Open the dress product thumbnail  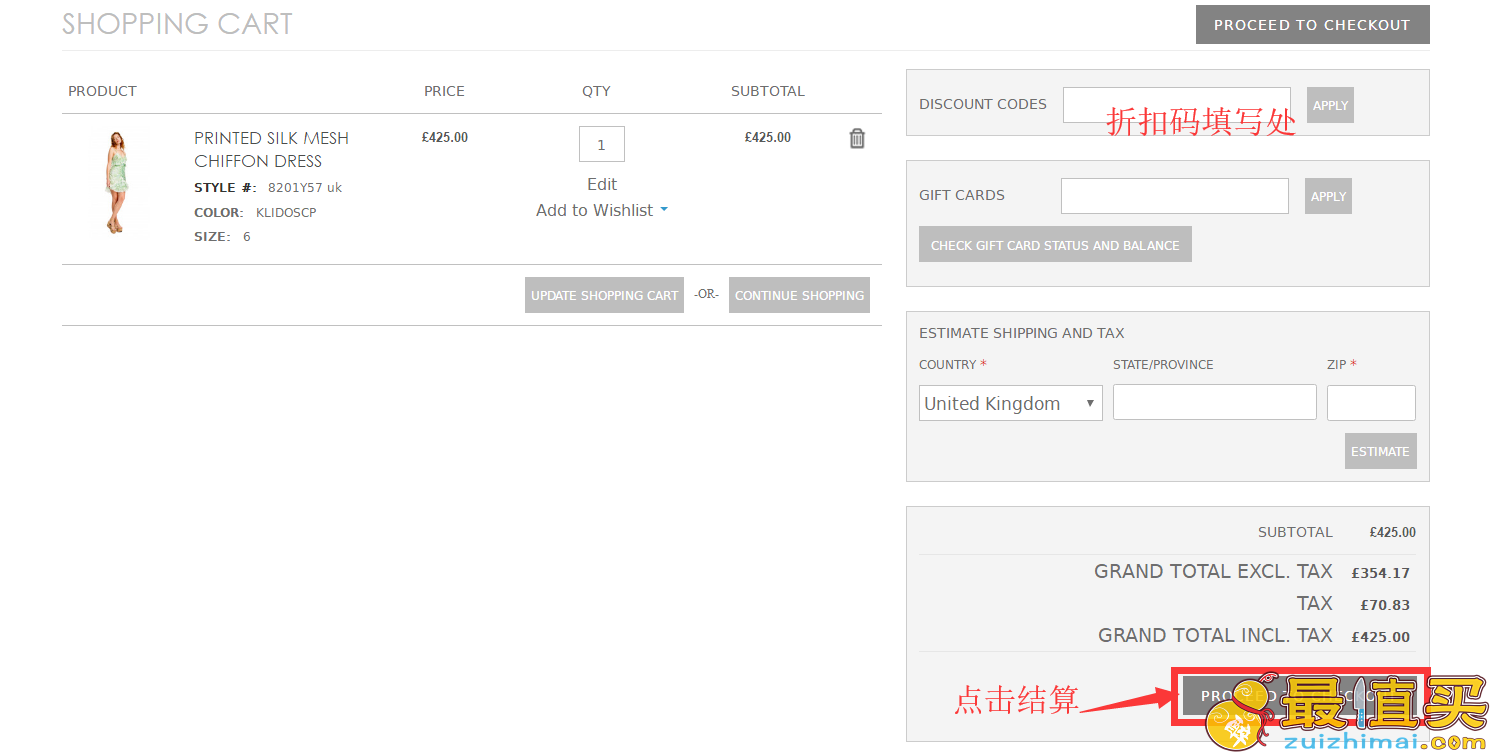coord(117,182)
